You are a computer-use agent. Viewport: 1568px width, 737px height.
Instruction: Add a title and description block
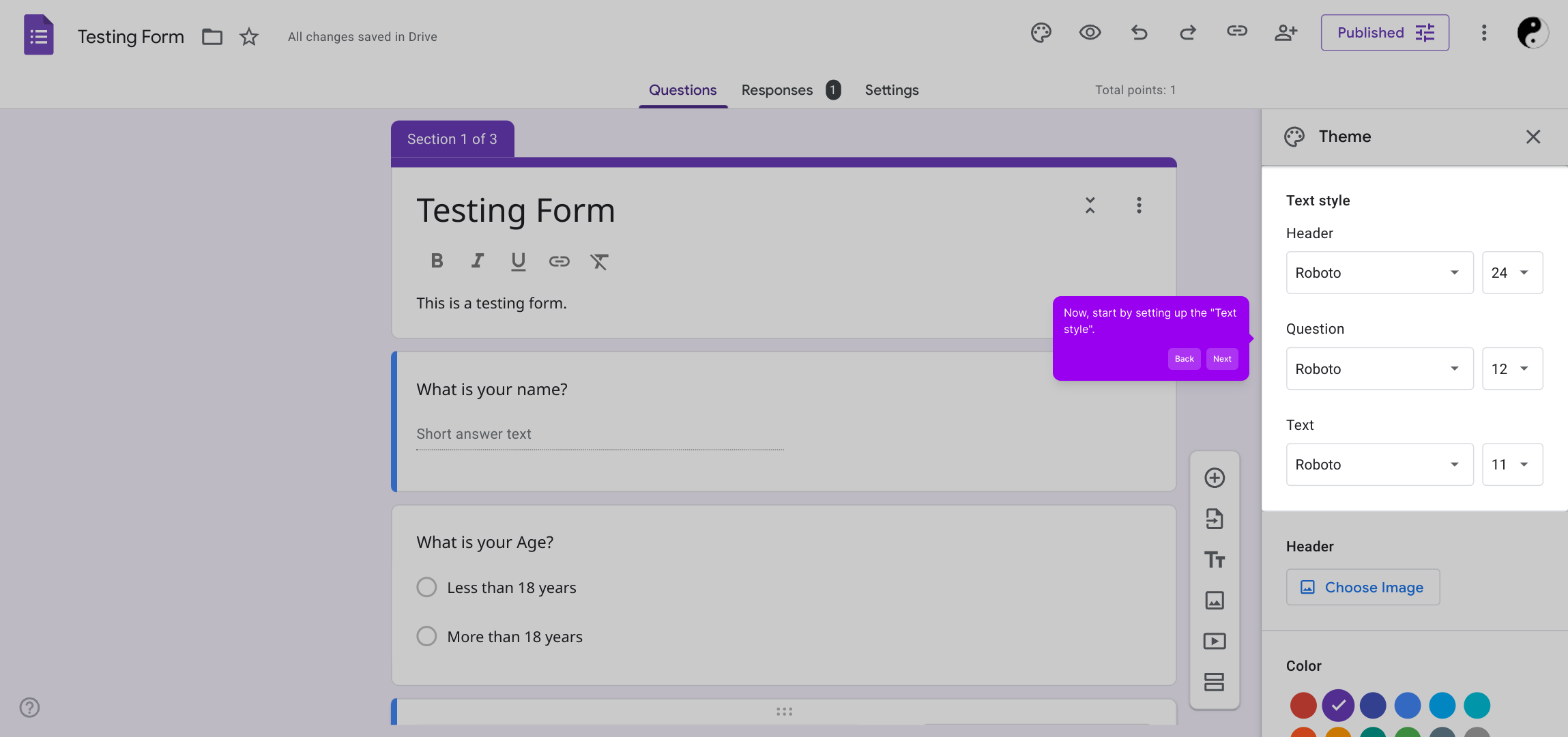click(x=1215, y=560)
